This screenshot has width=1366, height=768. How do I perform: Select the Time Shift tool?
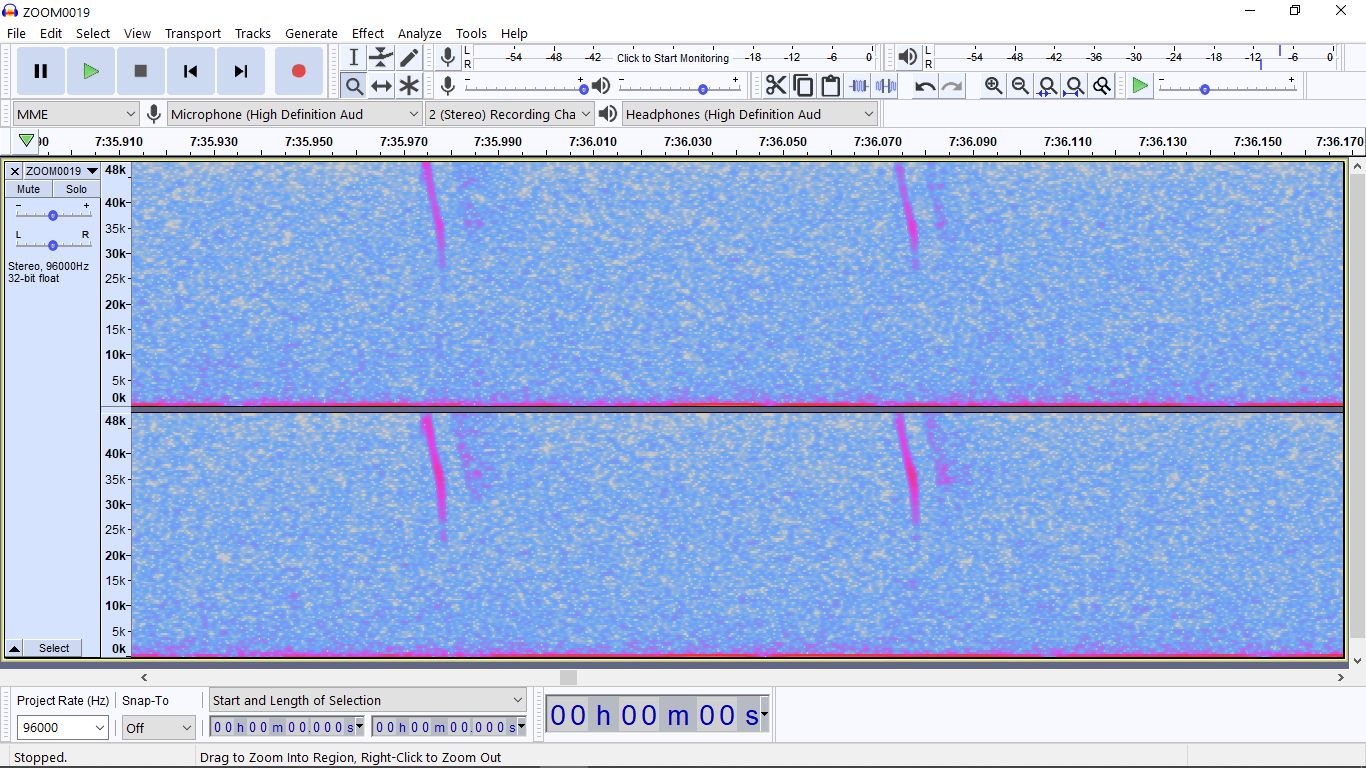point(381,86)
